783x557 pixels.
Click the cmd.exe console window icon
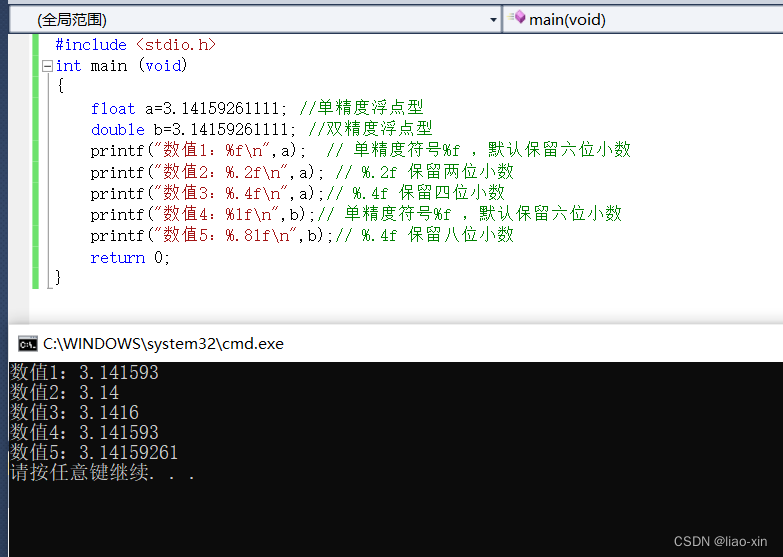tap(27, 343)
